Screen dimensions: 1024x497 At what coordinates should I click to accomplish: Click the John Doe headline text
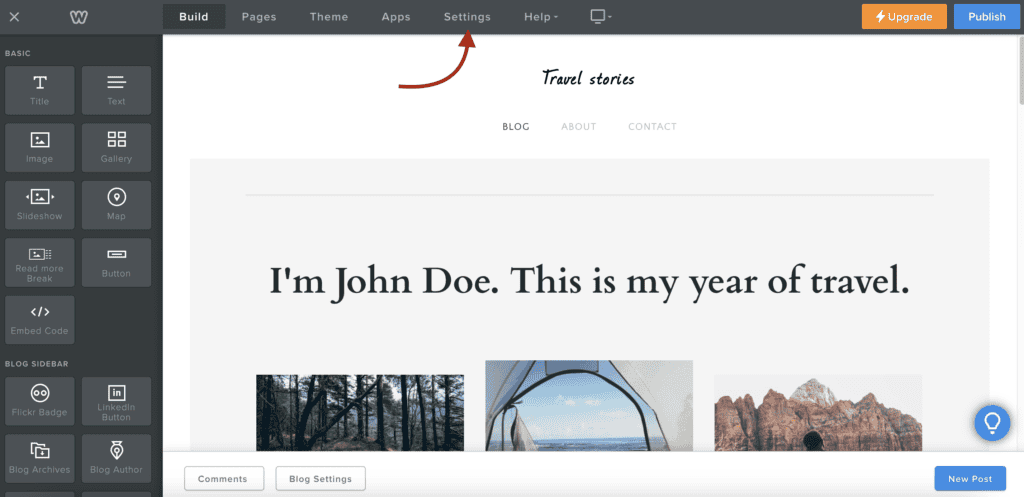(590, 281)
